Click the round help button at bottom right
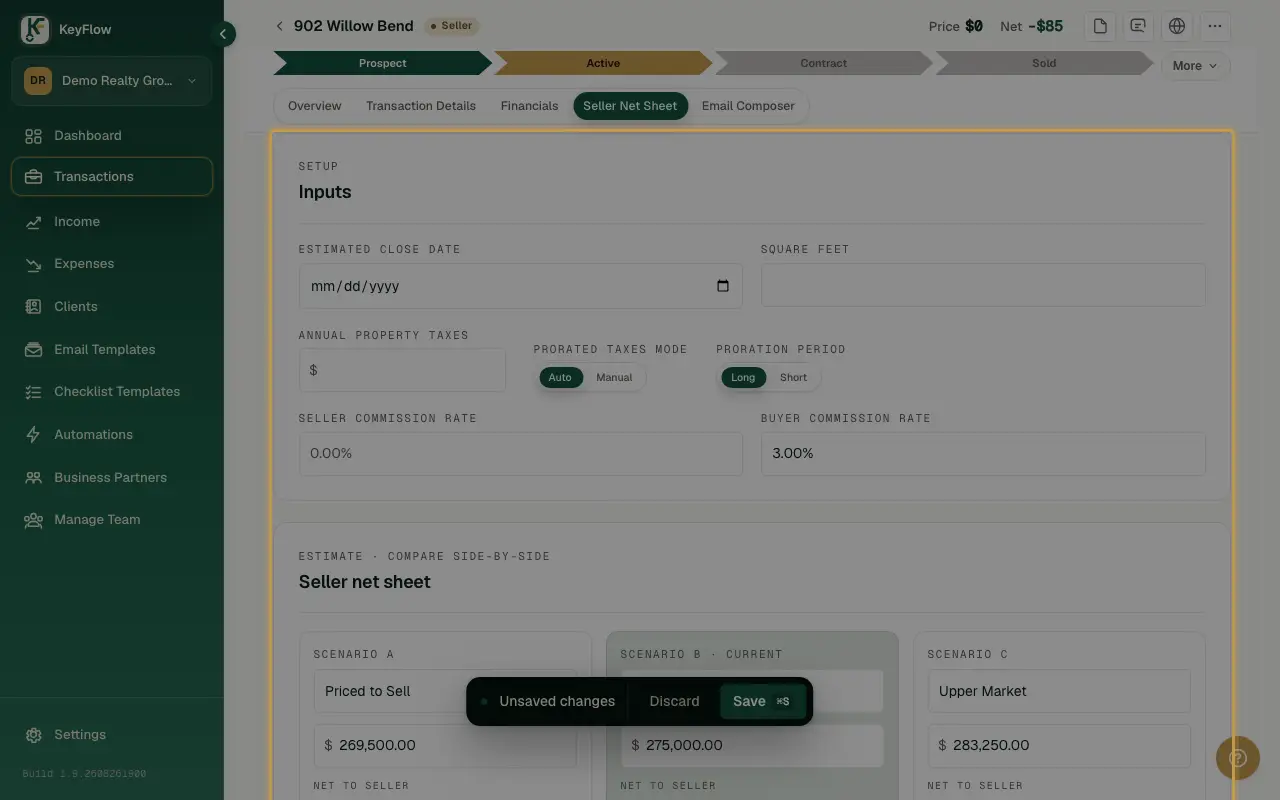Image resolution: width=1280 pixels, height=800 pixels. point(1237,759)
